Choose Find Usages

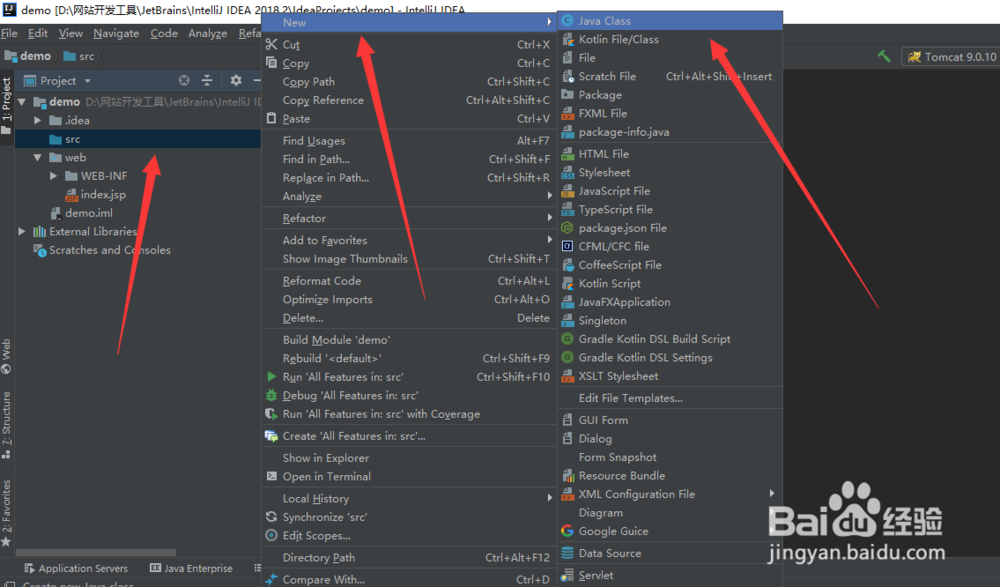(x=409, y=140)
